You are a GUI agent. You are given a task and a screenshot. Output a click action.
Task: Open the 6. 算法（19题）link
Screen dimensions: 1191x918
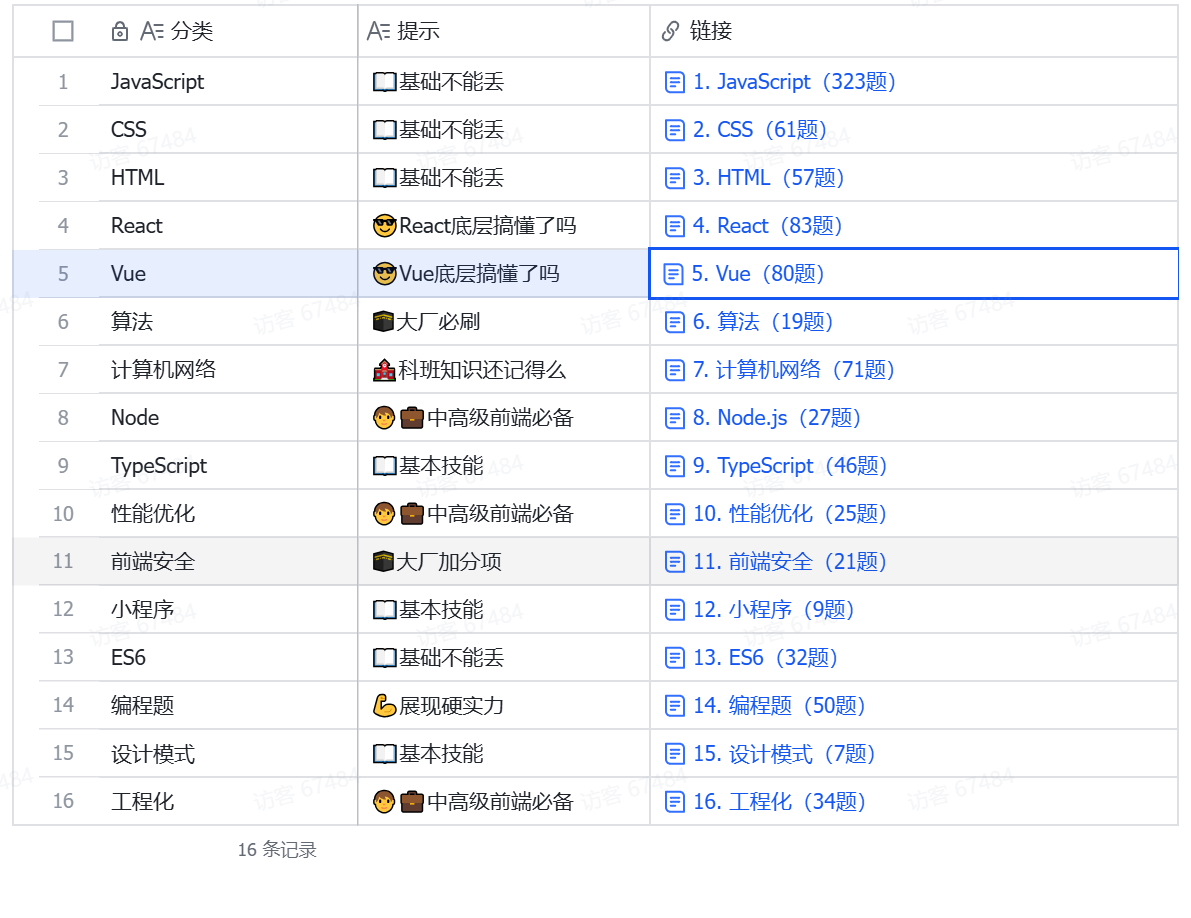click(x=763, y=322)
